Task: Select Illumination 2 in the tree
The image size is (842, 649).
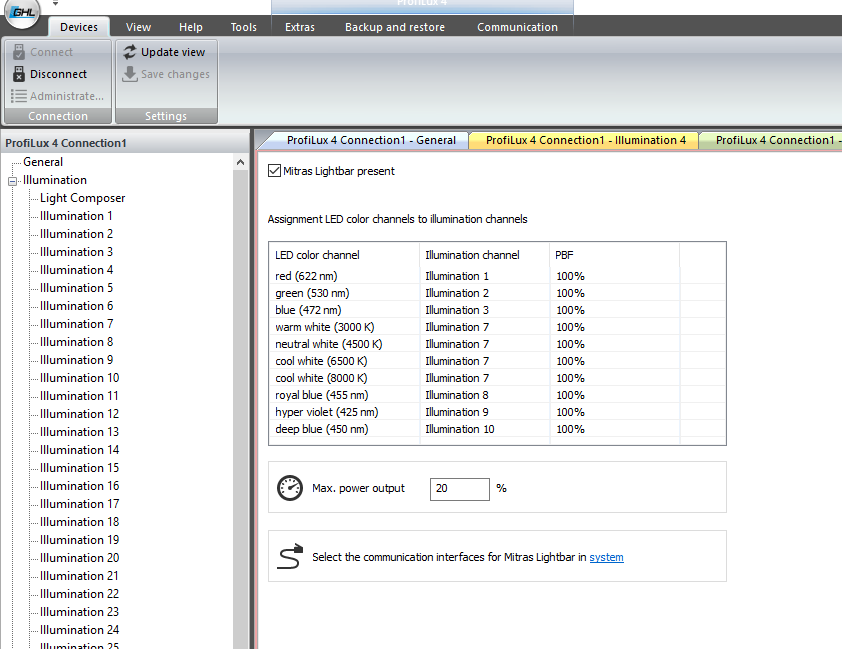Action: (76, 234)
